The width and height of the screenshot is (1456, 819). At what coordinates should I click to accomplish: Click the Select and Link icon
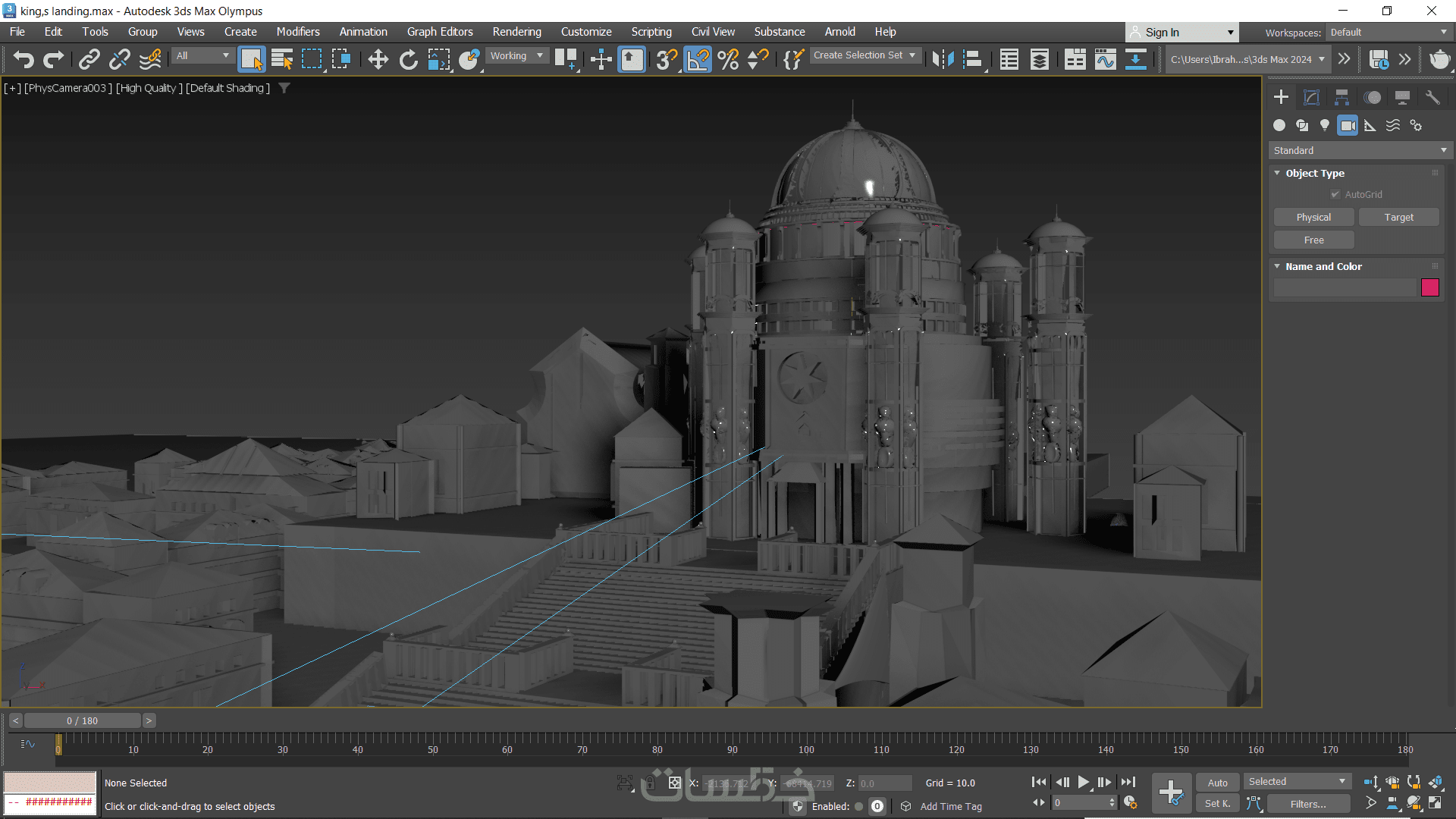(x=89, y=59)
